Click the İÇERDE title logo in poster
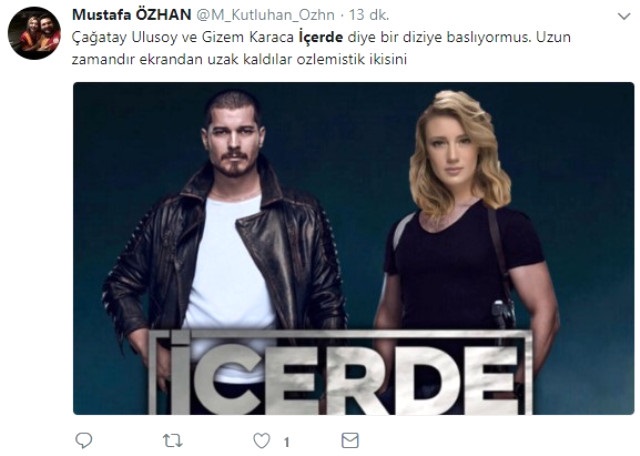 pos(341,372)
